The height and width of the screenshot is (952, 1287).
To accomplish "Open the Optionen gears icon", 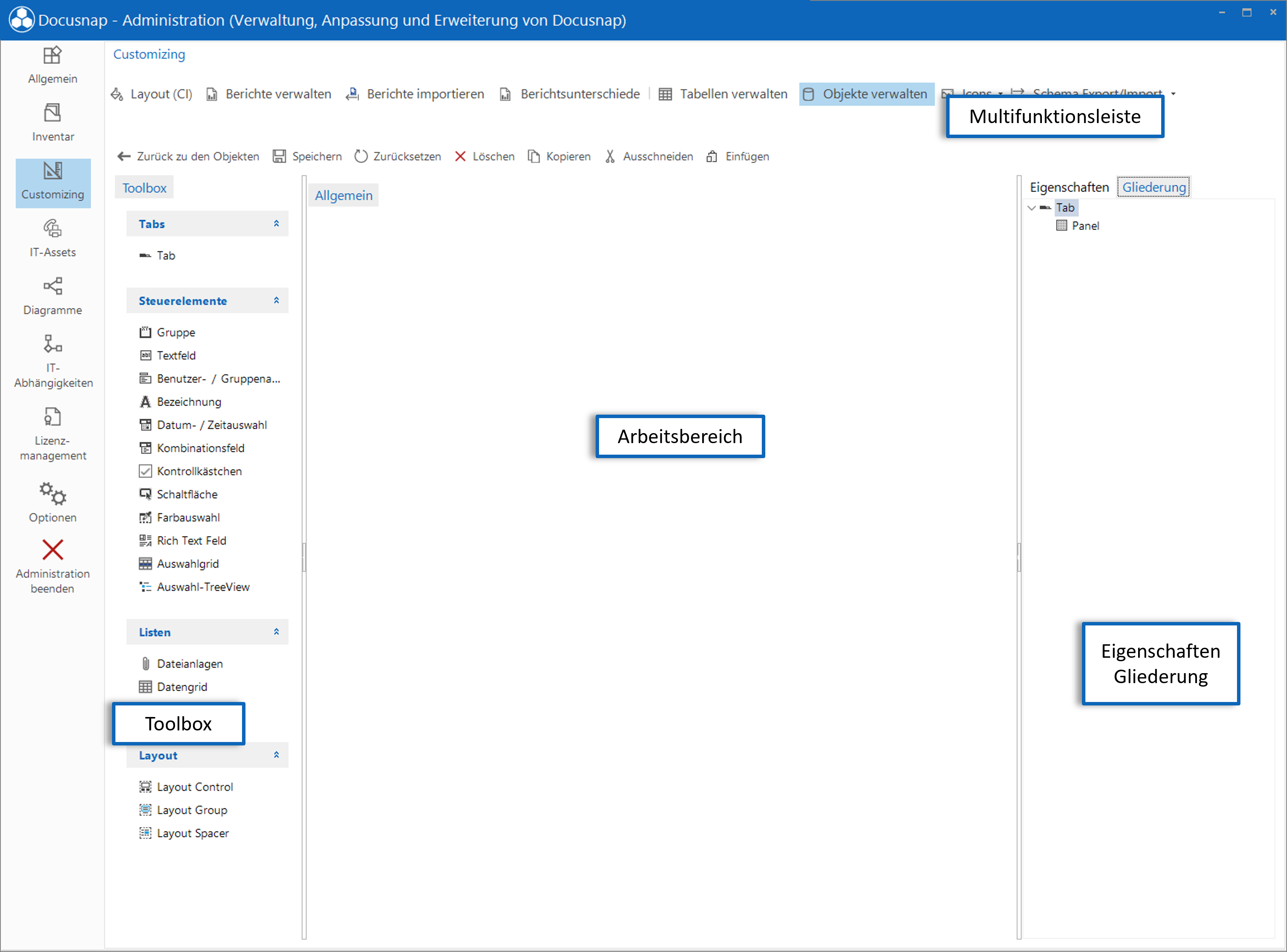I will tap(52, 503).
